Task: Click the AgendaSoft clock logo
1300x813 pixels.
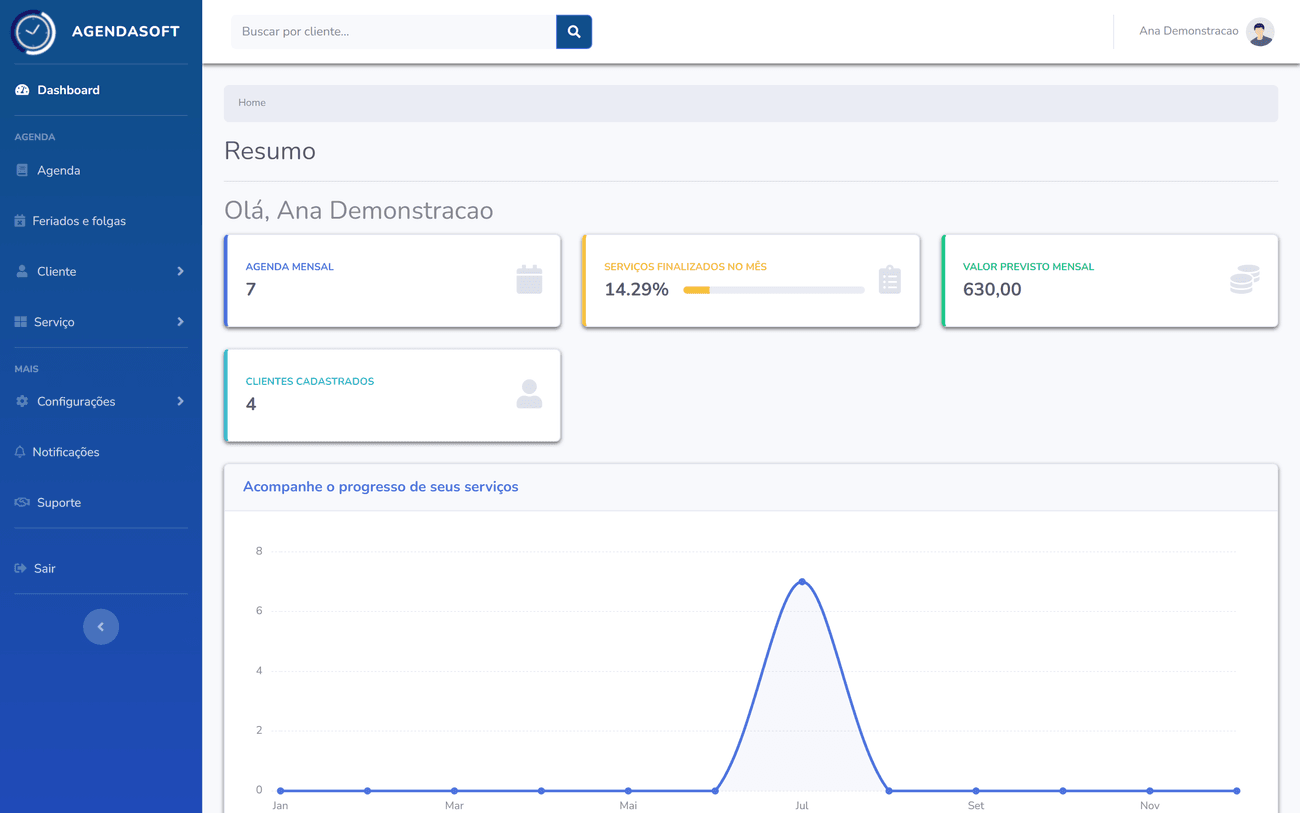Action: point(33,32)
